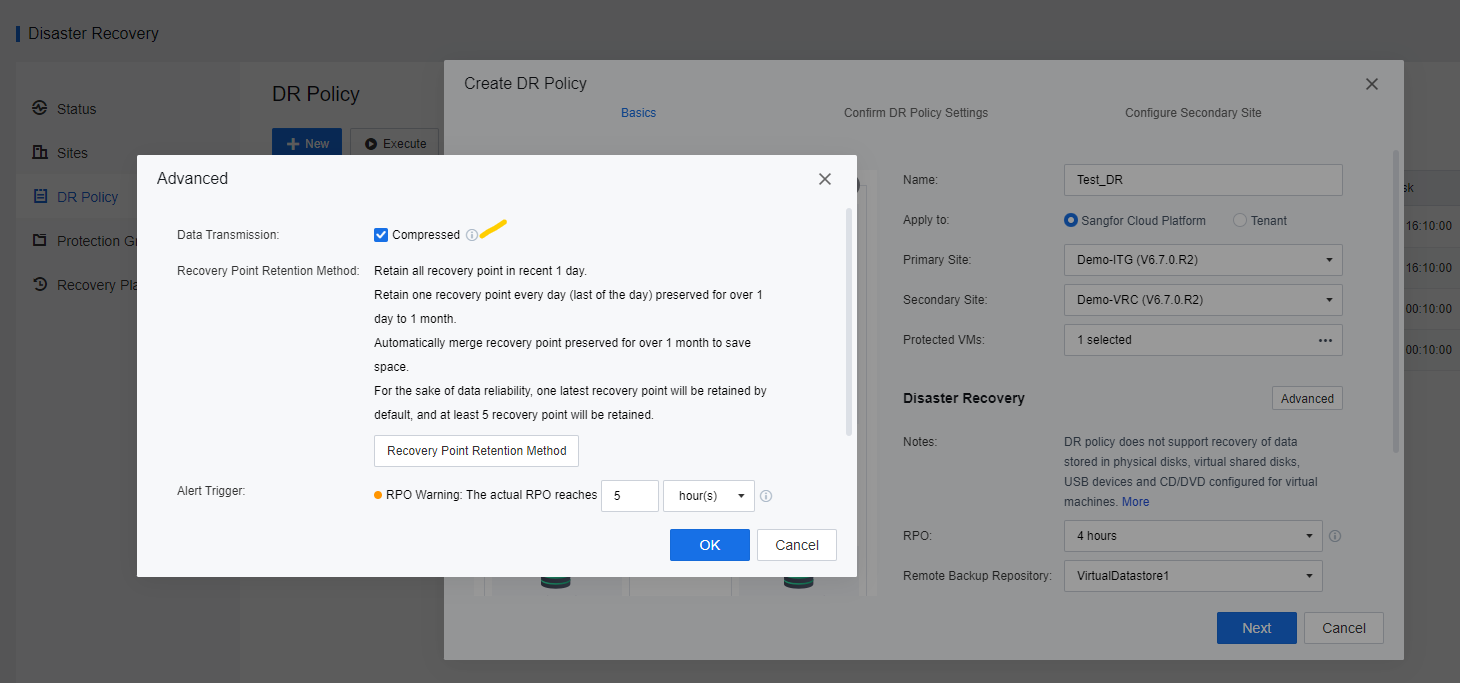The height and width of the screenshot is (683, 1460).
Task: Select DR Policy in the sidebar
Action: [x=87, y=197]
